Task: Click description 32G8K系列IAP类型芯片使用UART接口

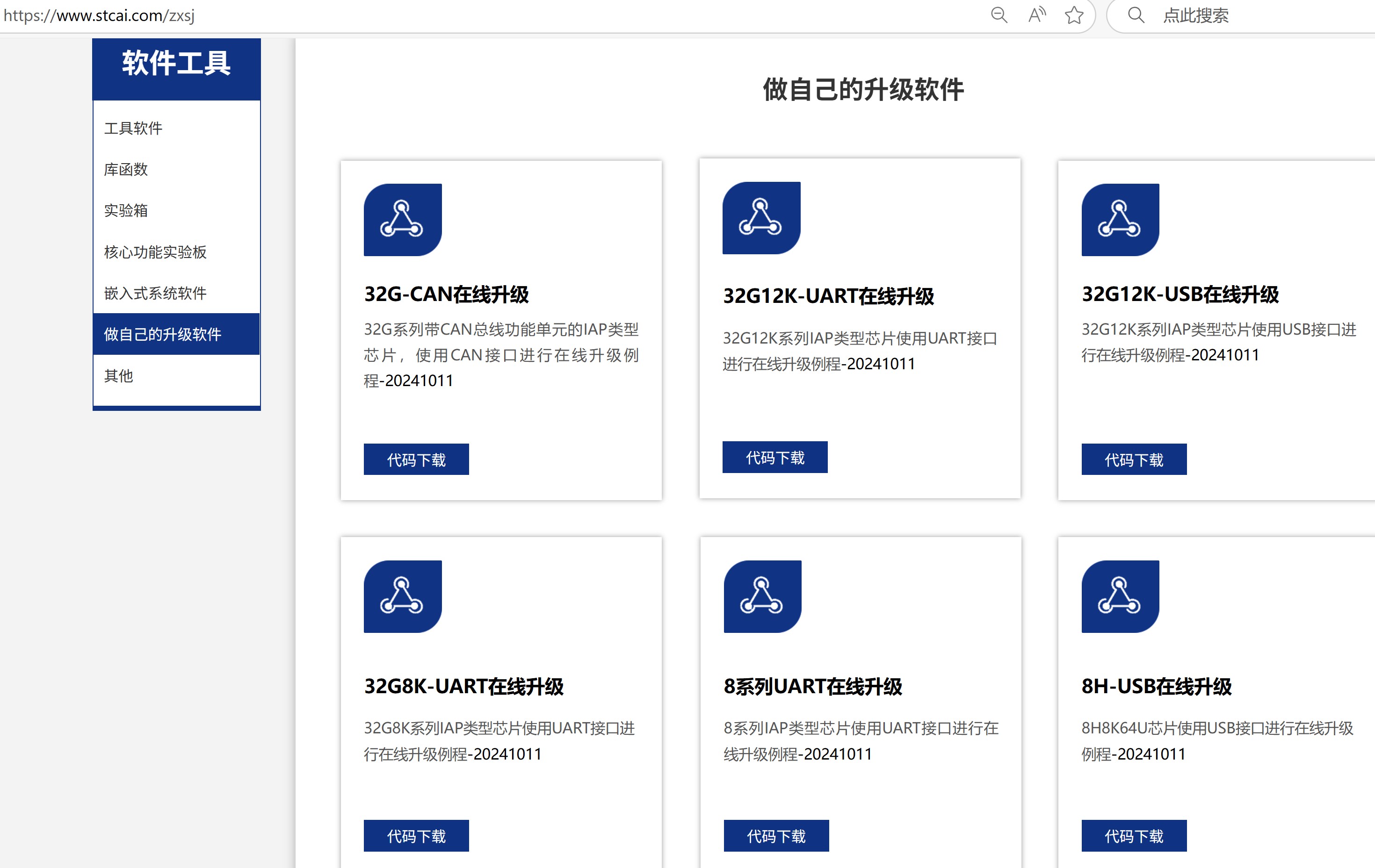Action: pos(499,741)
